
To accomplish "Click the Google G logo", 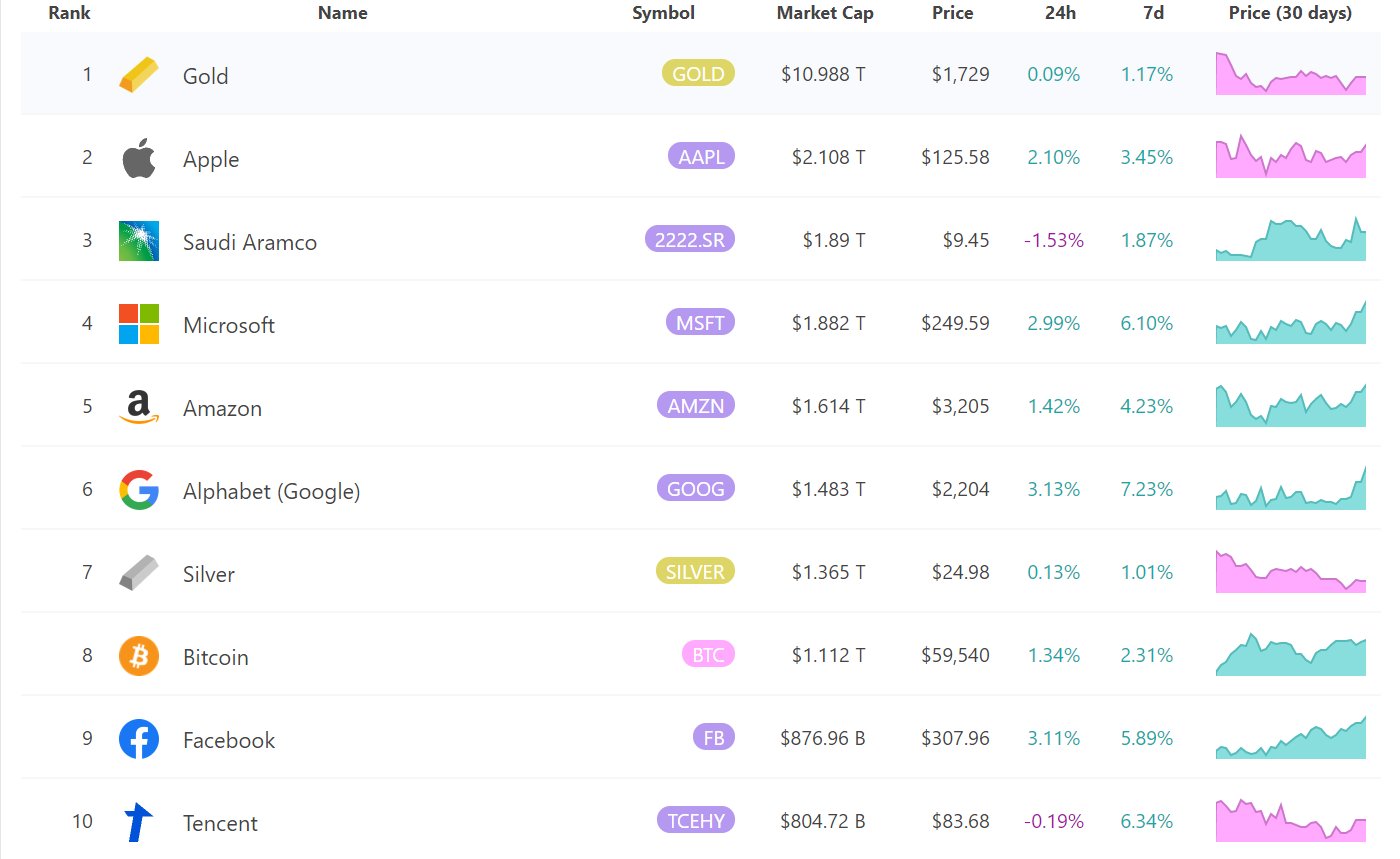I will (x=139, y=490).
